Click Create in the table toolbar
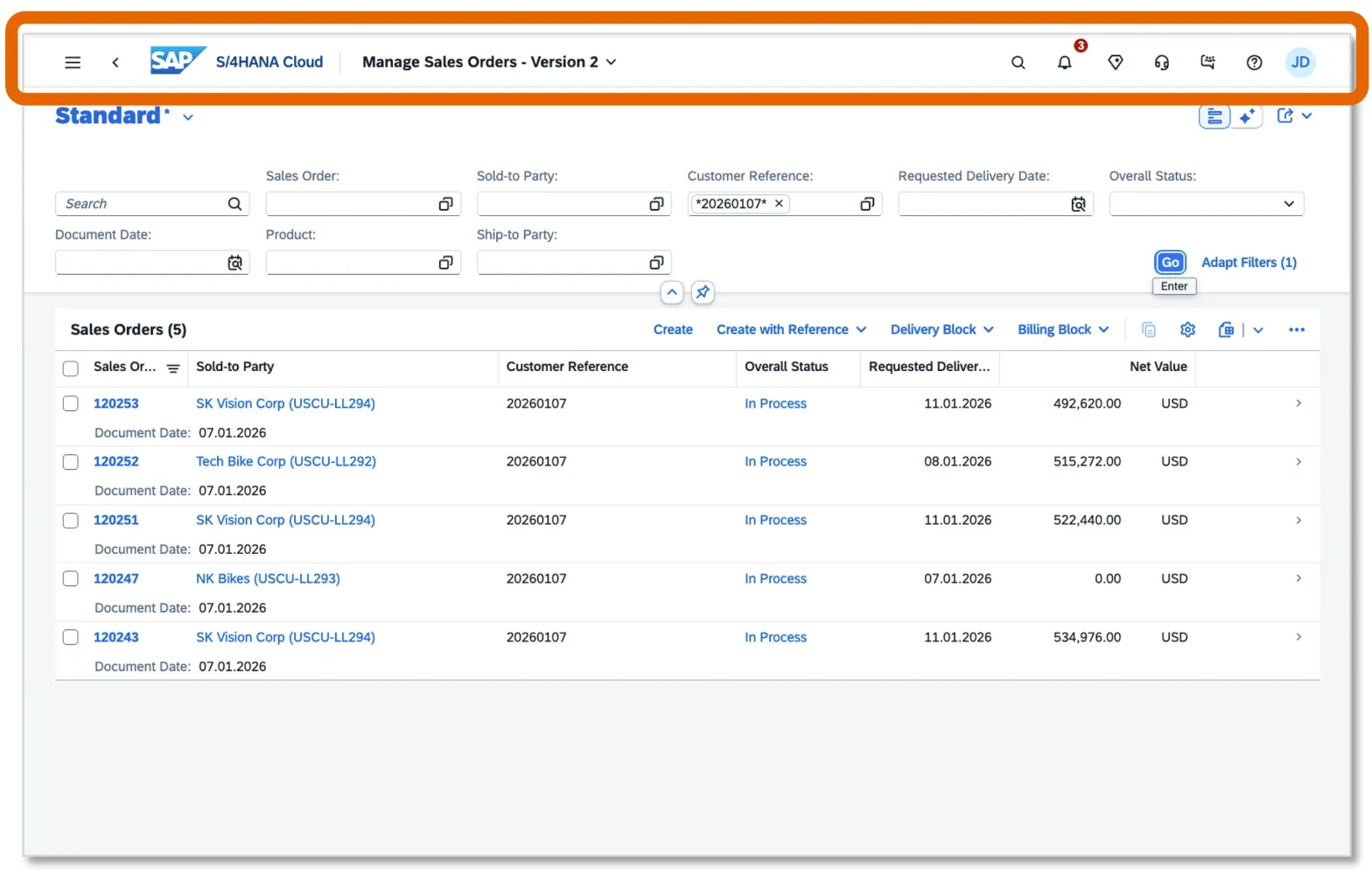1372x875 pixels. [673, 330]
